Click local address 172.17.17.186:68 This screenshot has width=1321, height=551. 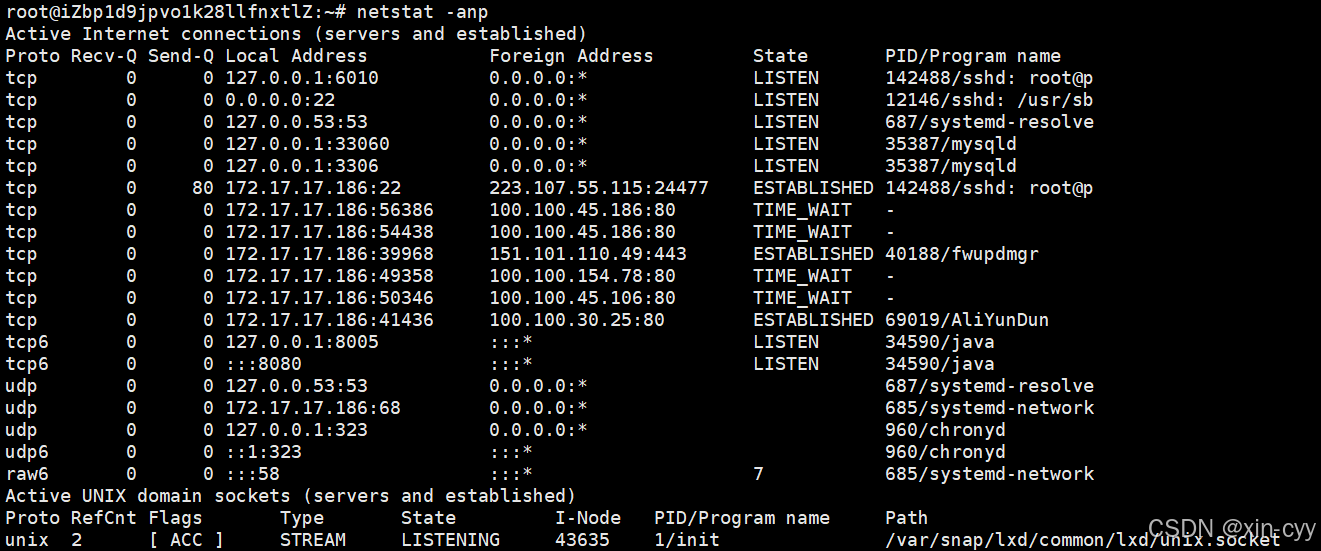pyautogui.click(x=313, y=408)
